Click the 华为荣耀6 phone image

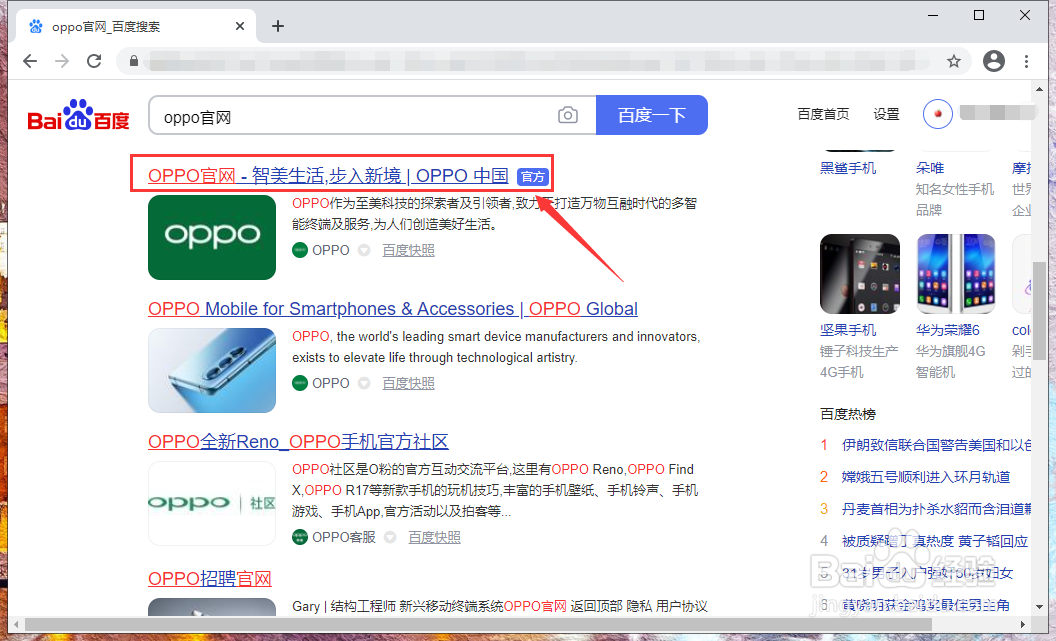coord(956,274)
